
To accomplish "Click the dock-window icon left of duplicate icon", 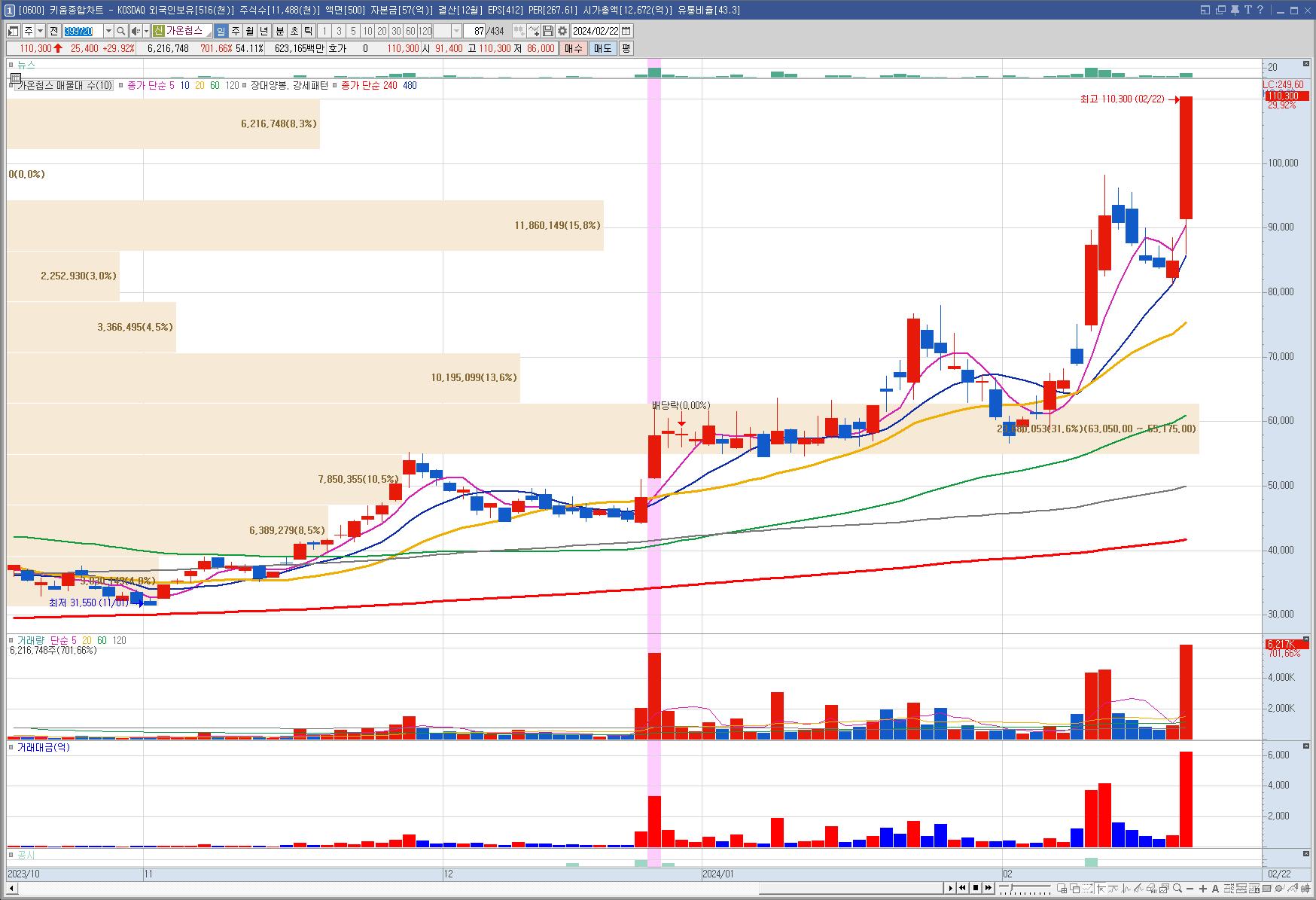I will point(1205,10).
